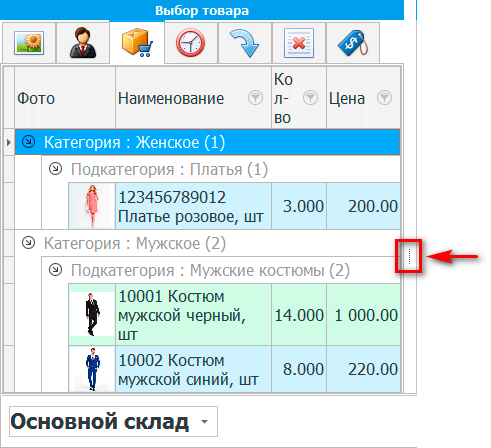Sort by the Цена column header
Screen dimensions: 491x448
[363, 98]
